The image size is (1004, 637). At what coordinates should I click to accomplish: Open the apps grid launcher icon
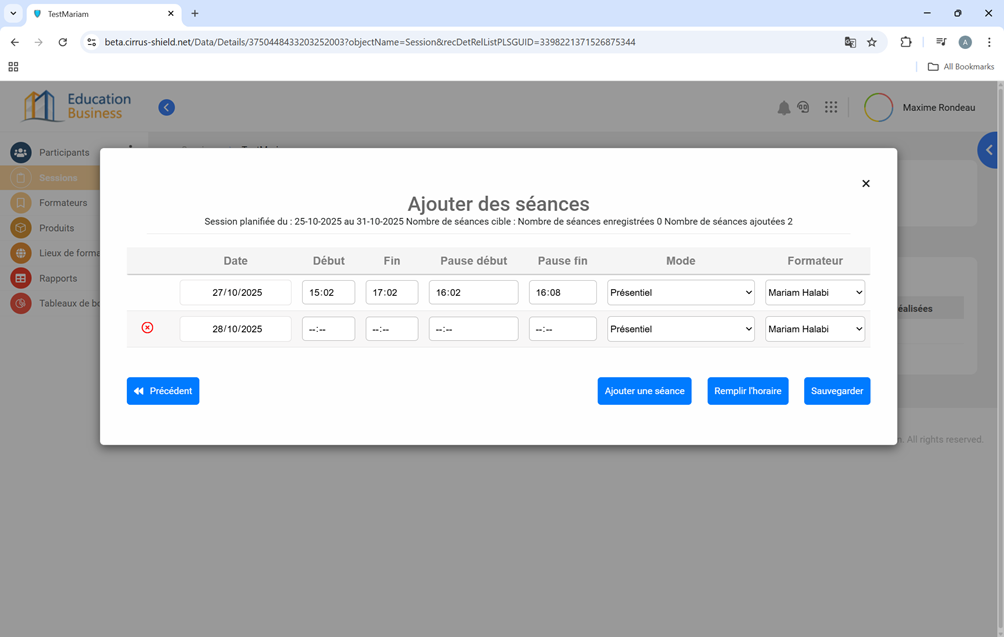point(831,107)
